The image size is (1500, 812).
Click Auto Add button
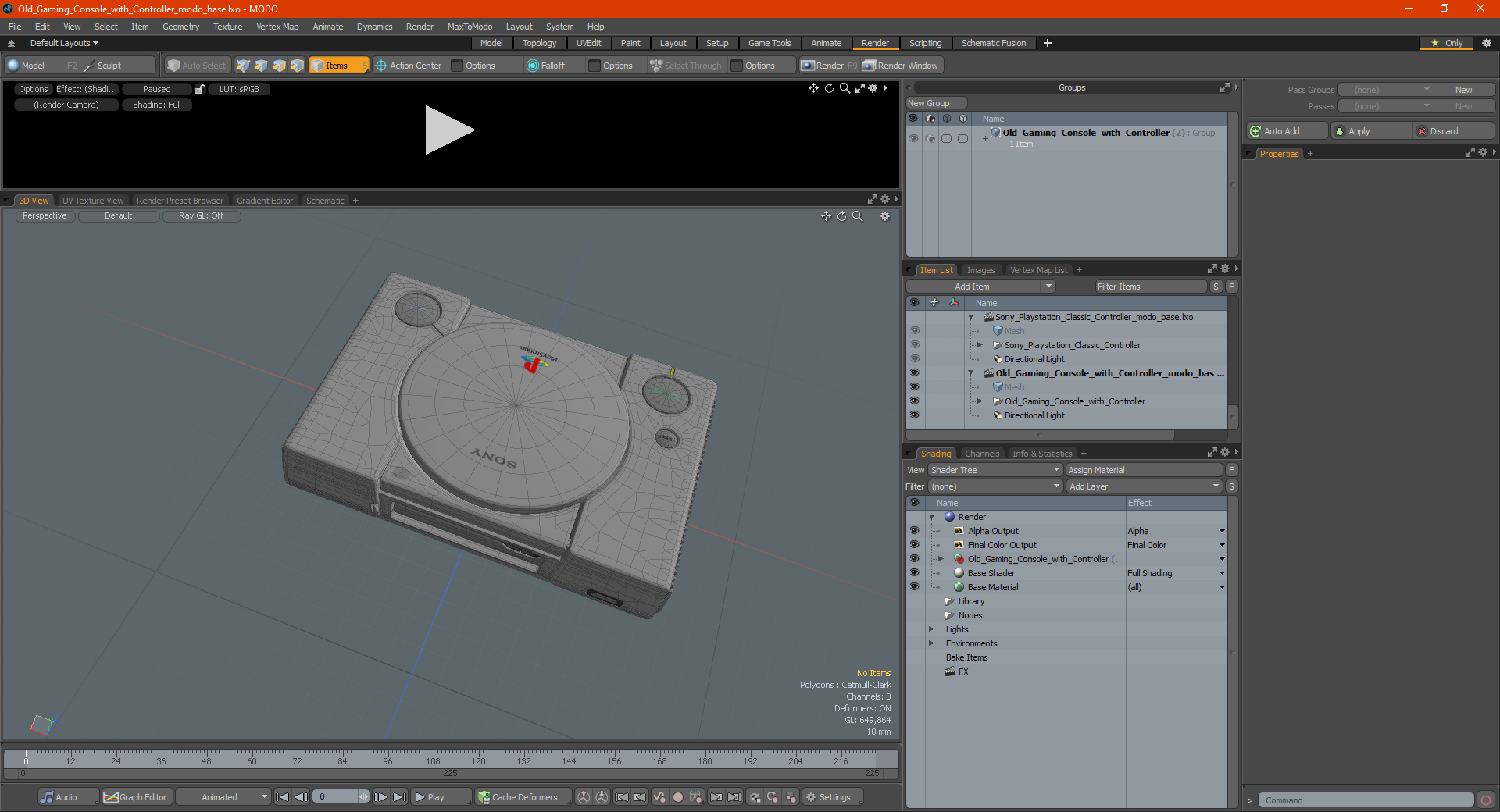point(1287,131)
